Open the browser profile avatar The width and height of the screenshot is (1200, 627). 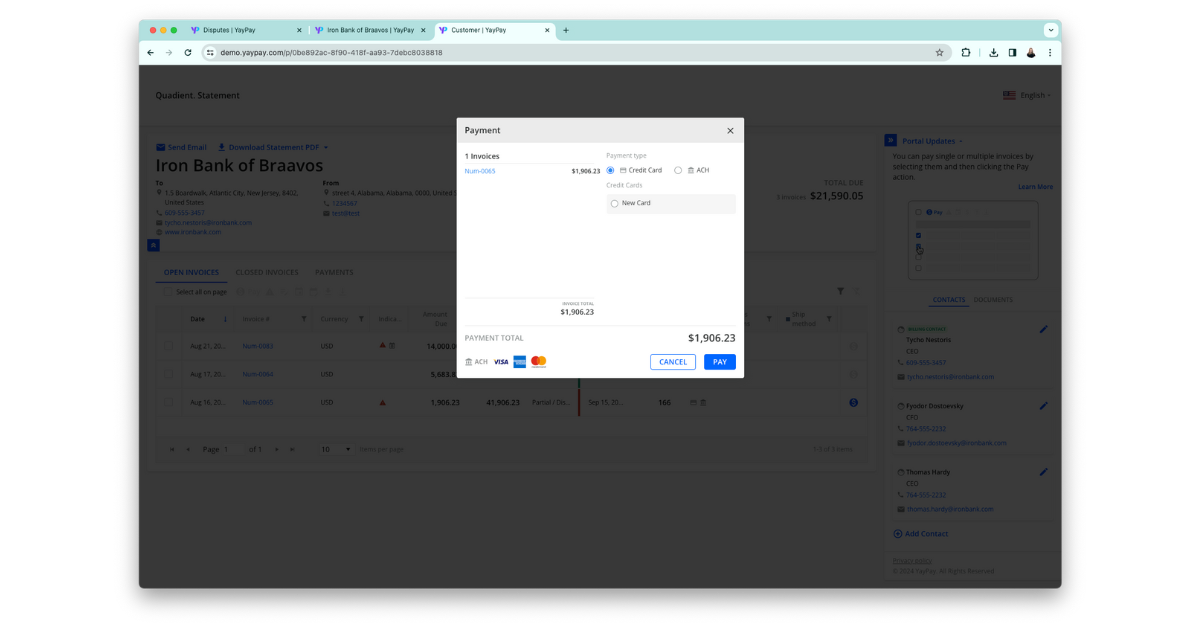pyautogui.click(x=1031, y=53)
